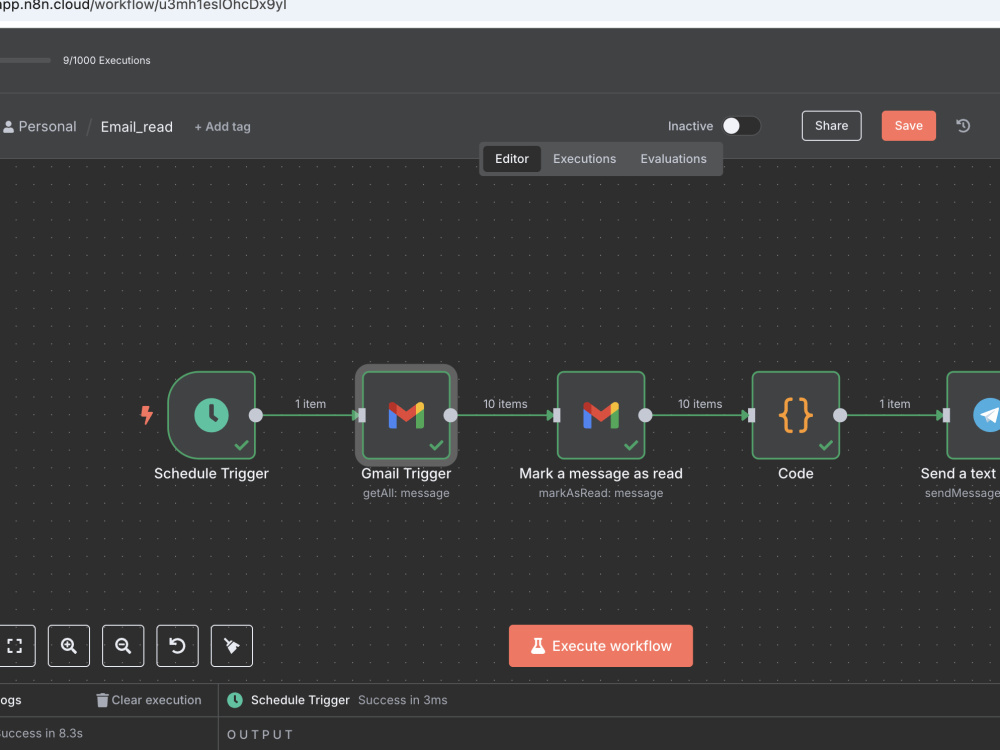Click the red lightning trigger indicator
The width and height of the screenshot is (1000, 750).
147,415
